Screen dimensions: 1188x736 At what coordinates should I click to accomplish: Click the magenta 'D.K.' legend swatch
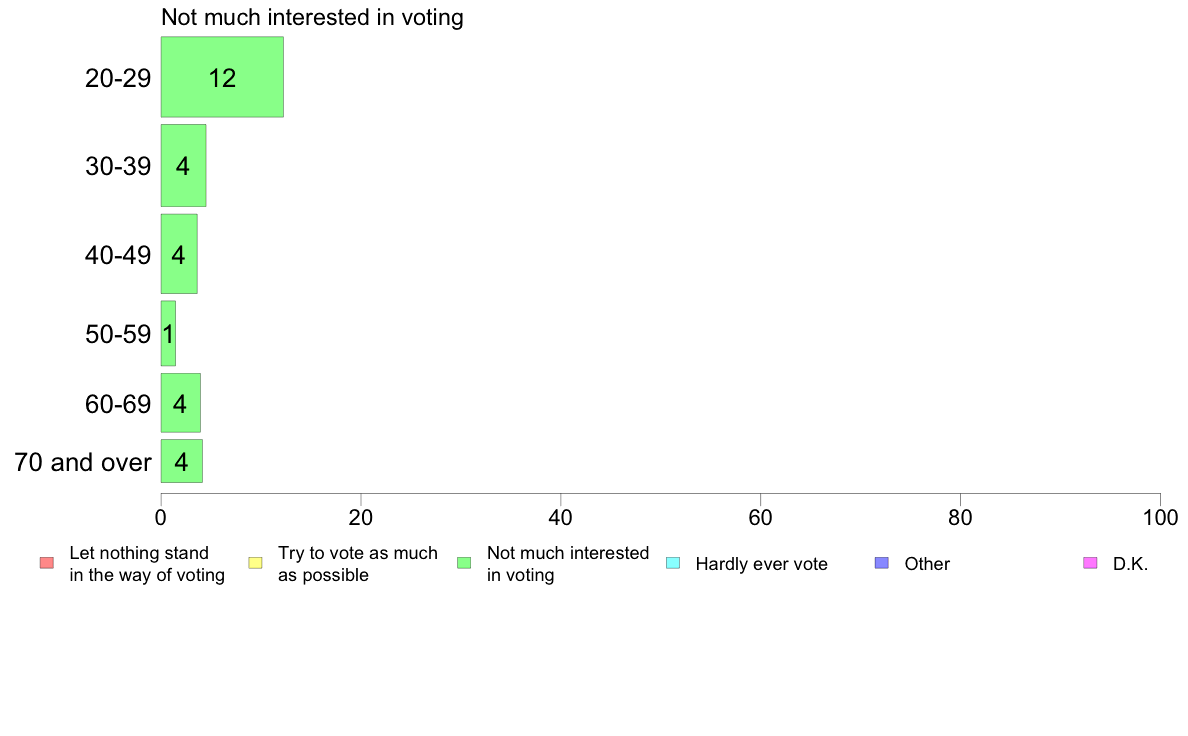(1090, 563)
